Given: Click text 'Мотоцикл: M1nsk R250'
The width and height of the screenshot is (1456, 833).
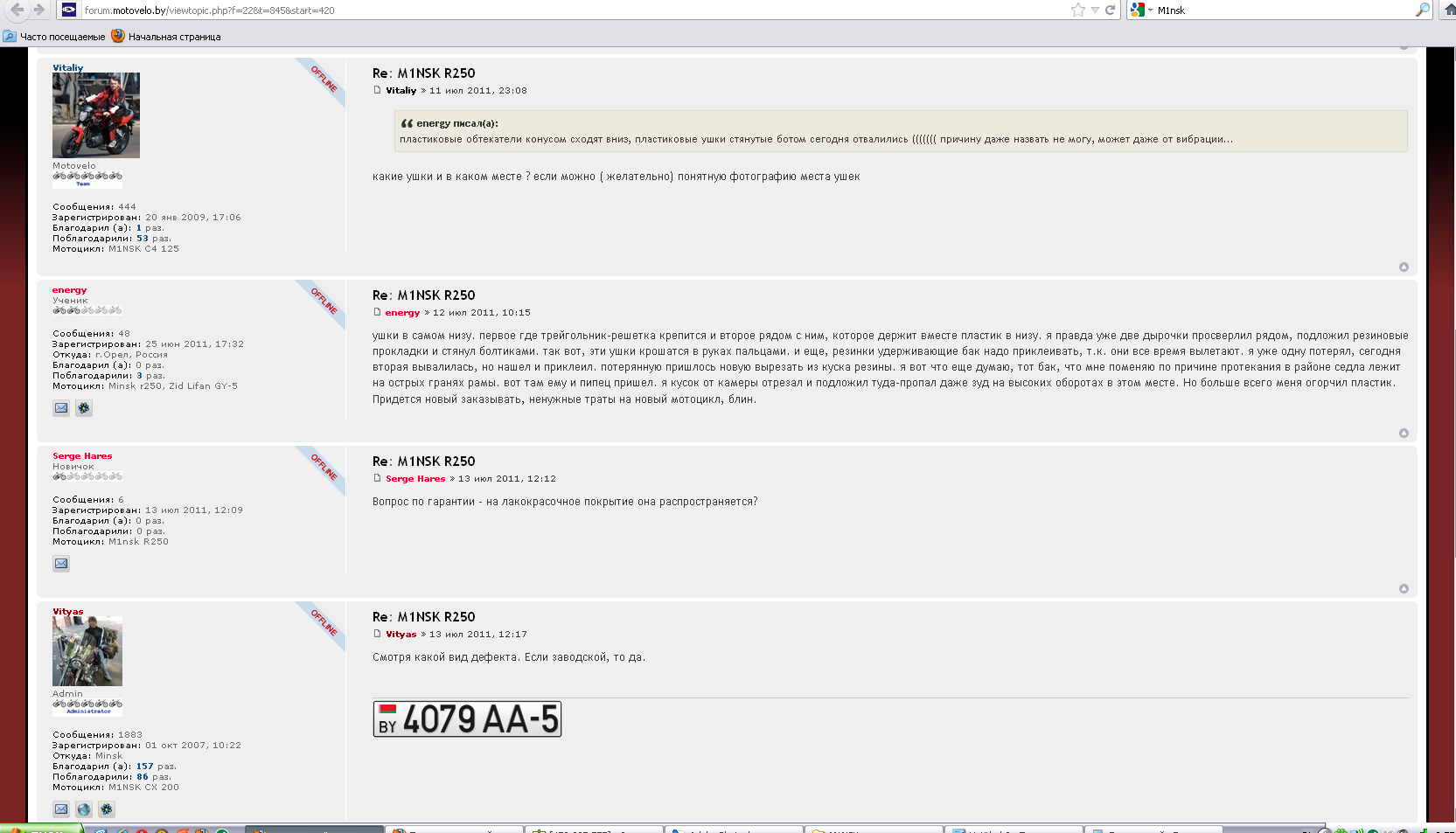Looking at the screenshot, I should (x=110, y=542).
